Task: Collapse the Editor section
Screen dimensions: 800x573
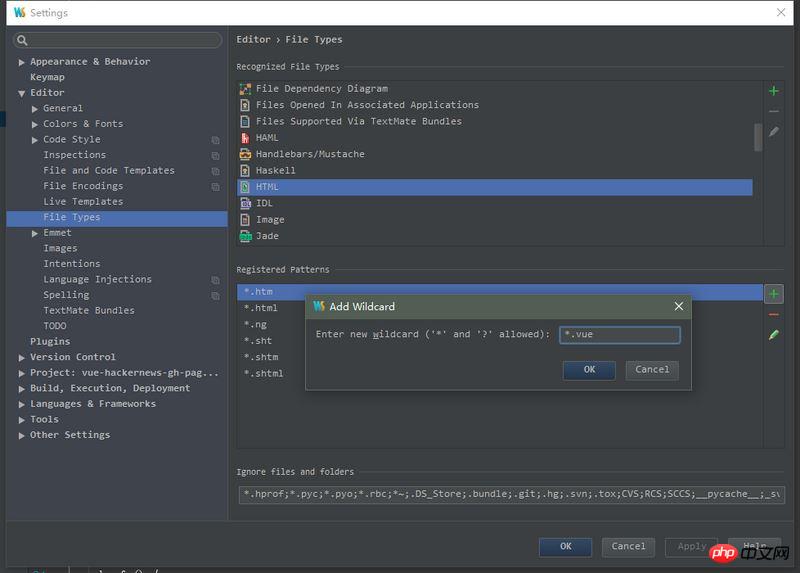Action: coord(21,93)
